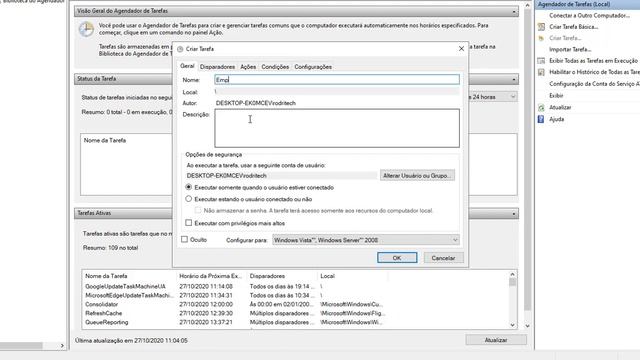Click the clock overview icon in Visão Geral
Screen dimensions: 640x360
click(x=86, y=30)
